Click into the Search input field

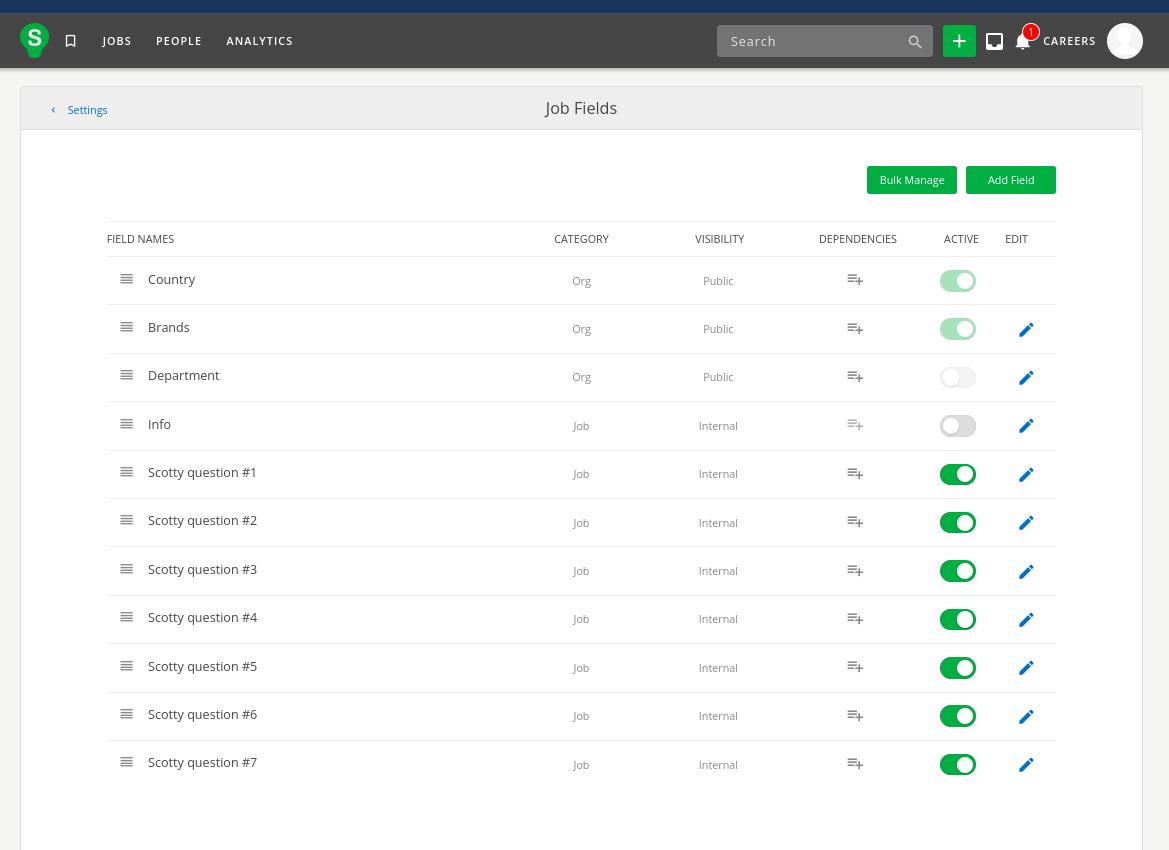pyautogui.click(x=812, y=41)
